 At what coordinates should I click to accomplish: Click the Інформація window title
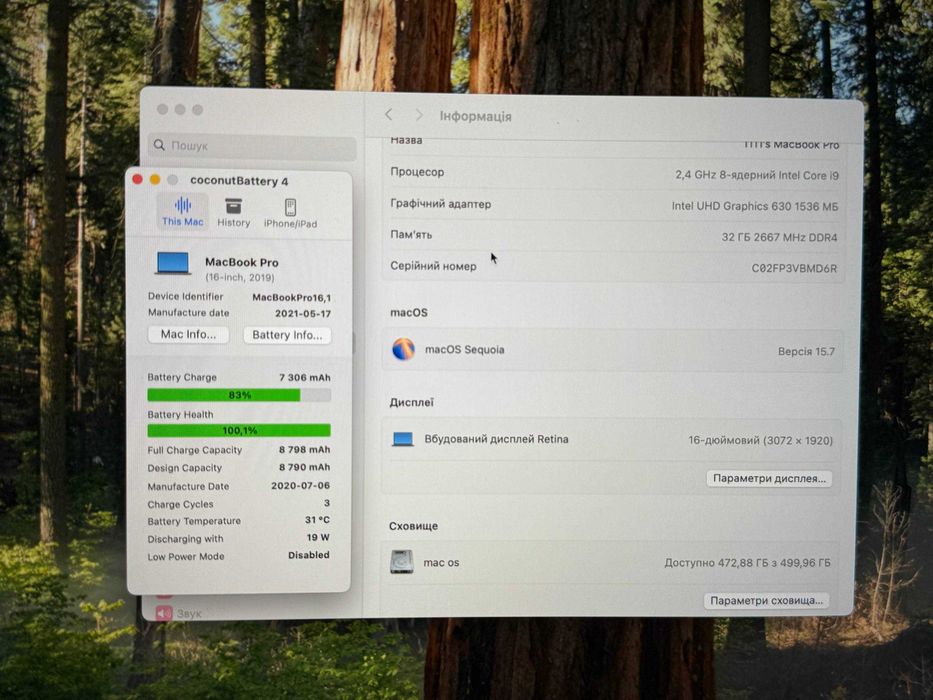pyautogui.click(x=475, y=117)
